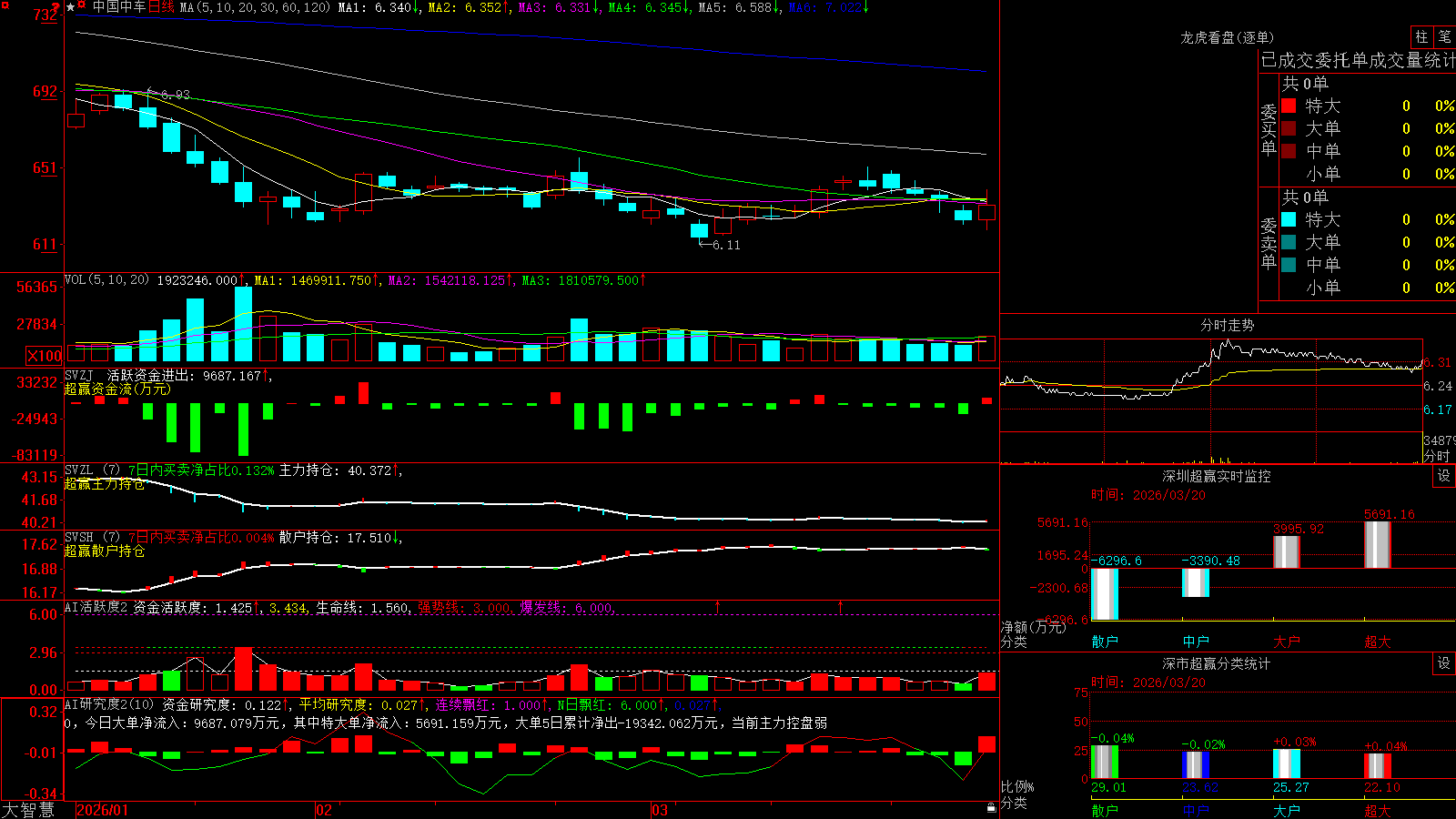The image size is (1456, 819).
Task: Click the teal 中单 sell-order swatch
Action: [1289, 265]
